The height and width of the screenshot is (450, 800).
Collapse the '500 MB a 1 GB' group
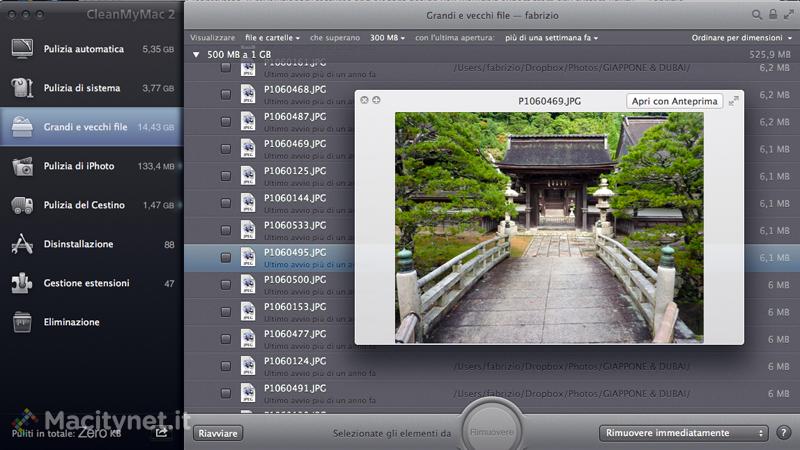[196, 55]
